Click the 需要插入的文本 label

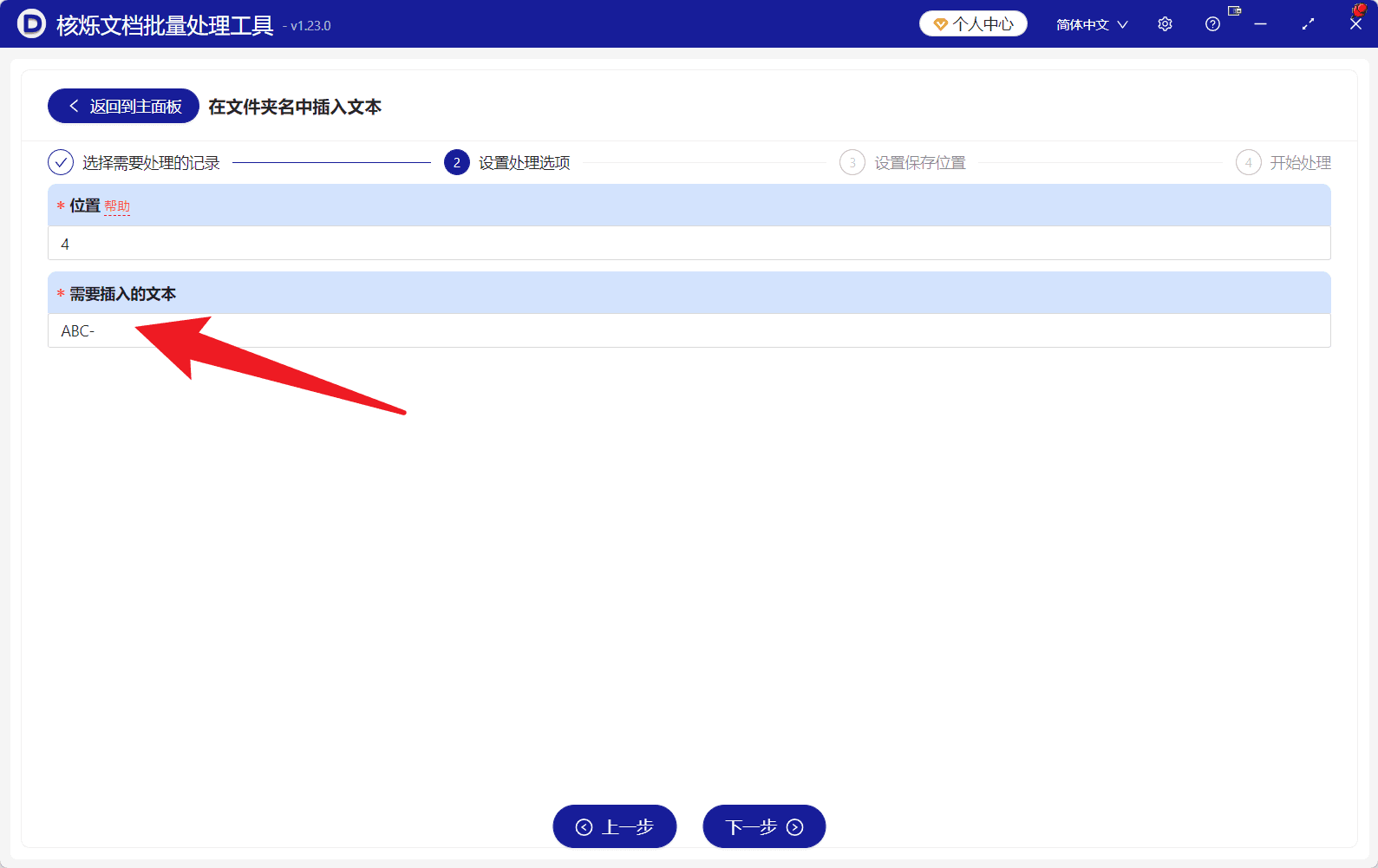[x=122, y=294]
